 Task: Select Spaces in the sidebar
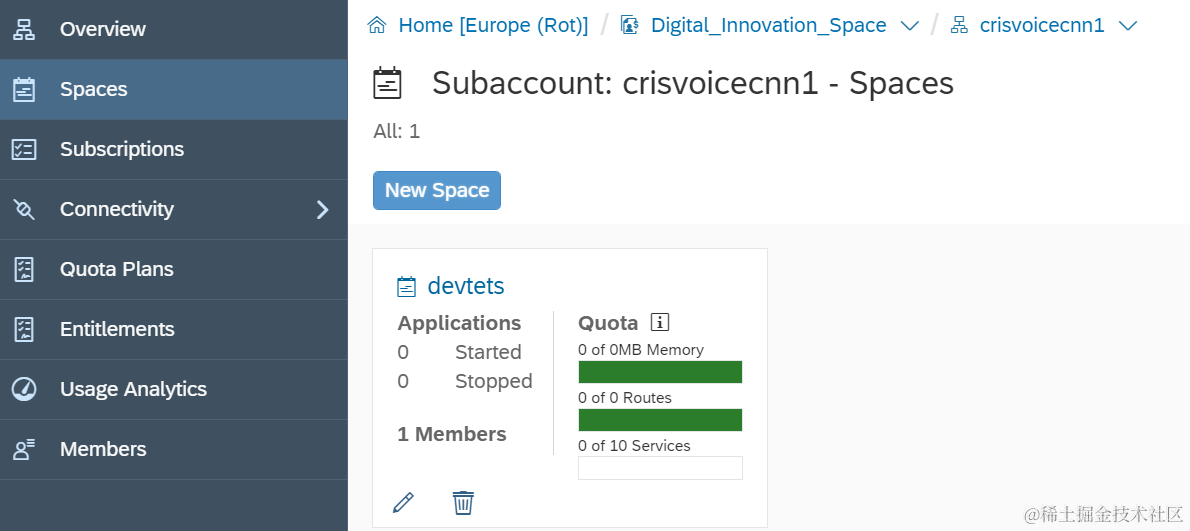tap(94, 89)
